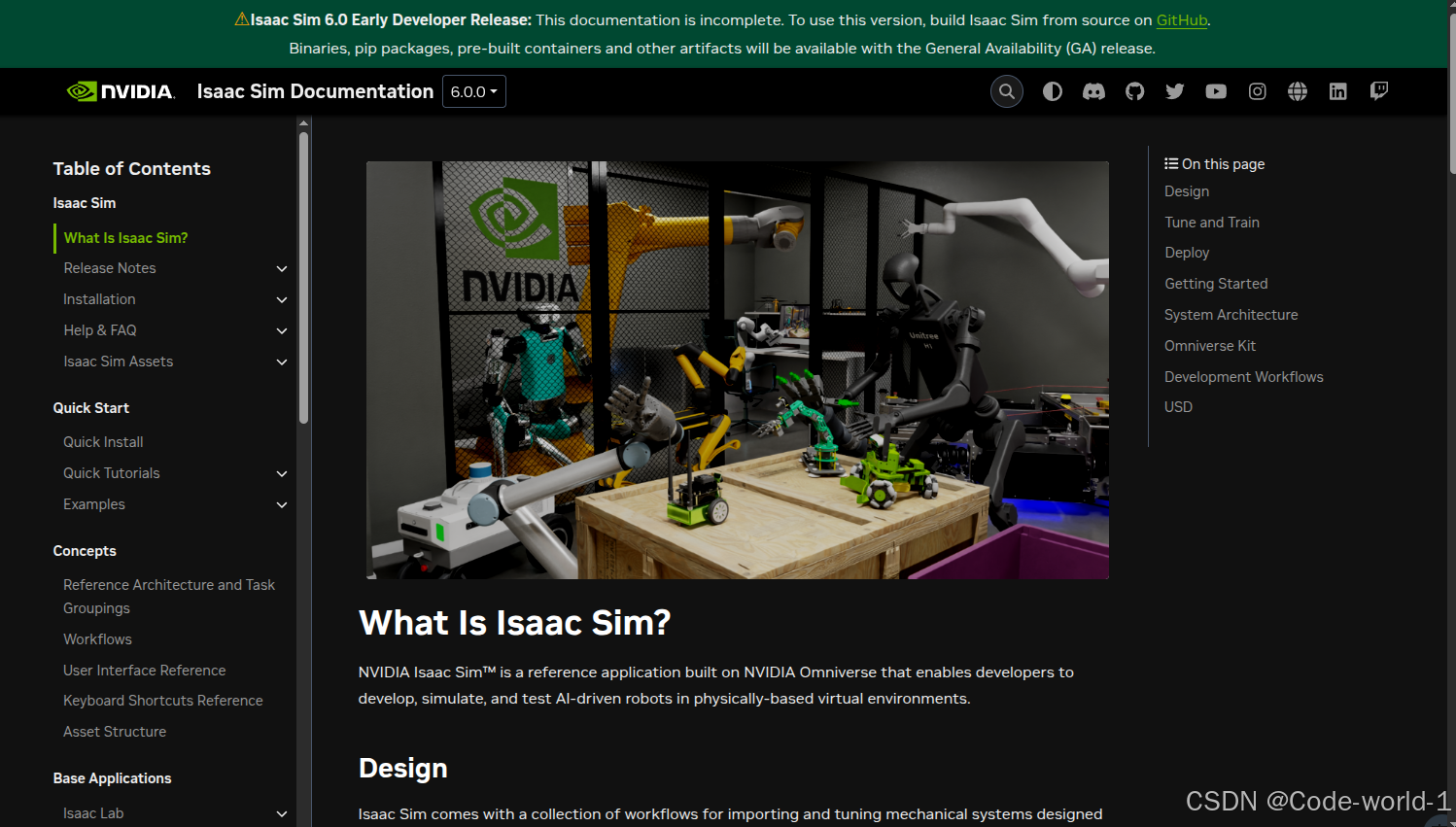1456x827 pixels.
Task: Open Release Notes page
Action: point(110,268)
